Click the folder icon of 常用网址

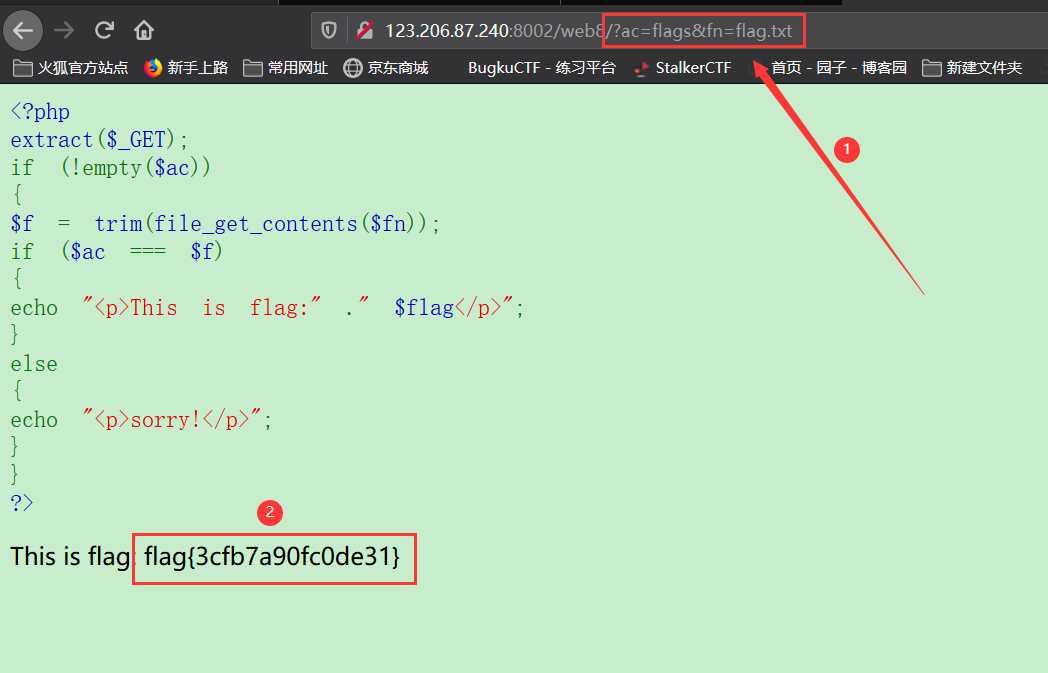click(x=252, y=68)
